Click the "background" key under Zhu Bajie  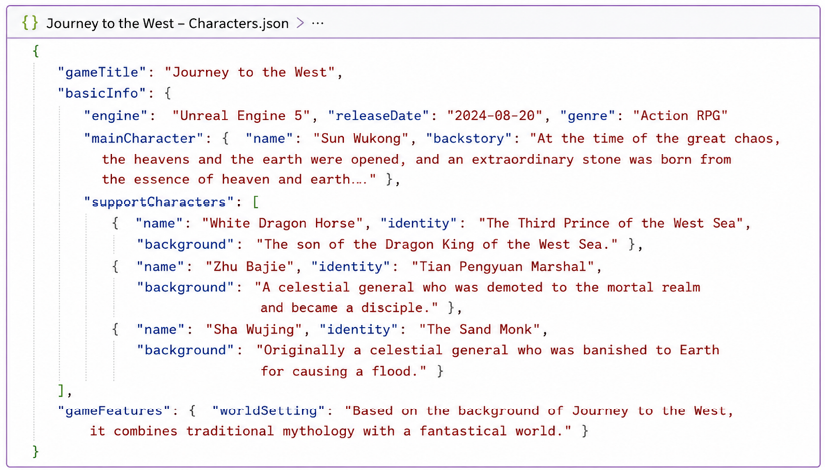pos(185,287)
